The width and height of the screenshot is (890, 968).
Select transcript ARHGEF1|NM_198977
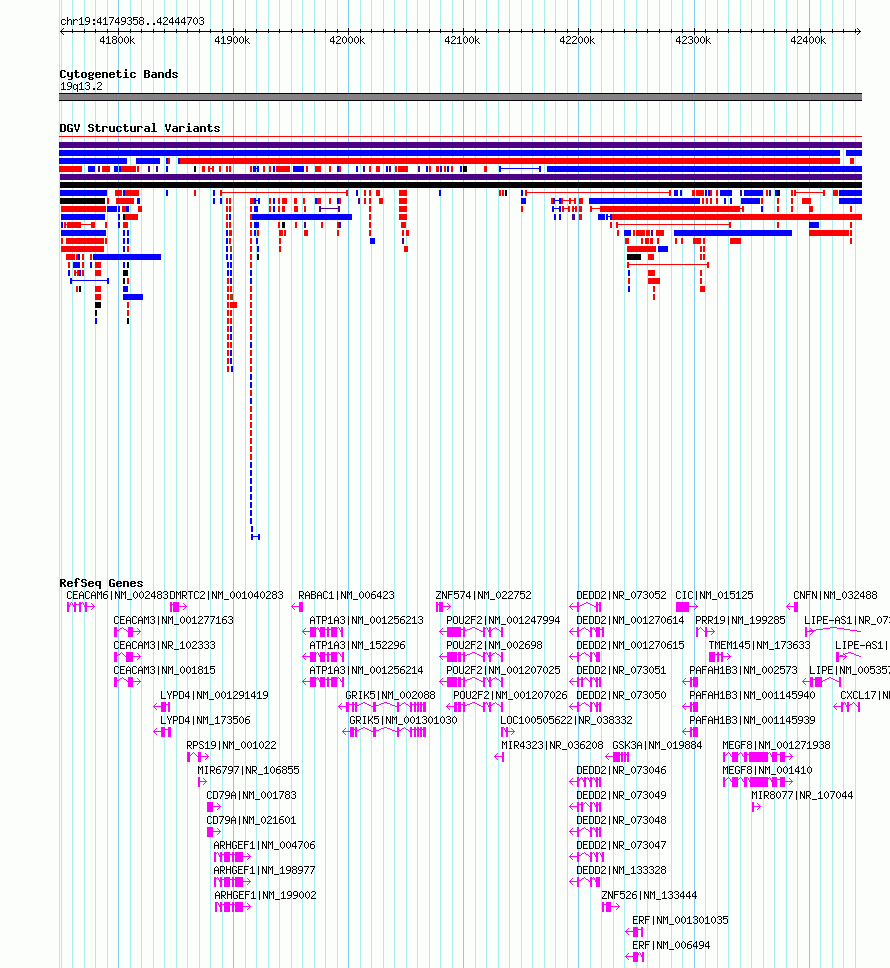tap(265, 870)
